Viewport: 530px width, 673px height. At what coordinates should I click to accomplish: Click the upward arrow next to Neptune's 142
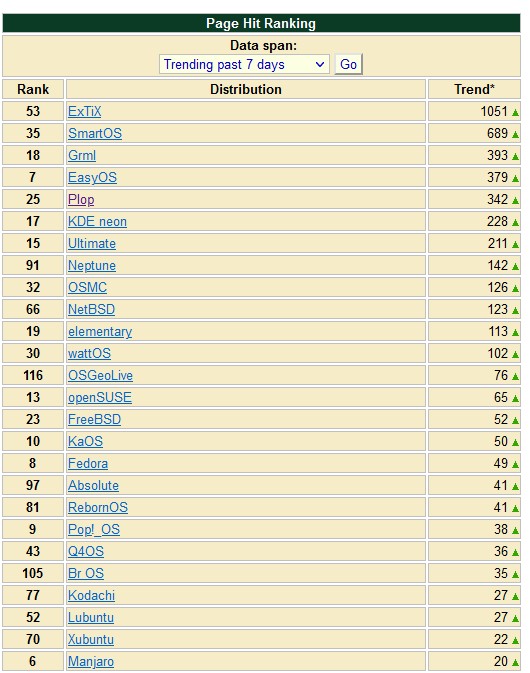[x=515, y=267]
